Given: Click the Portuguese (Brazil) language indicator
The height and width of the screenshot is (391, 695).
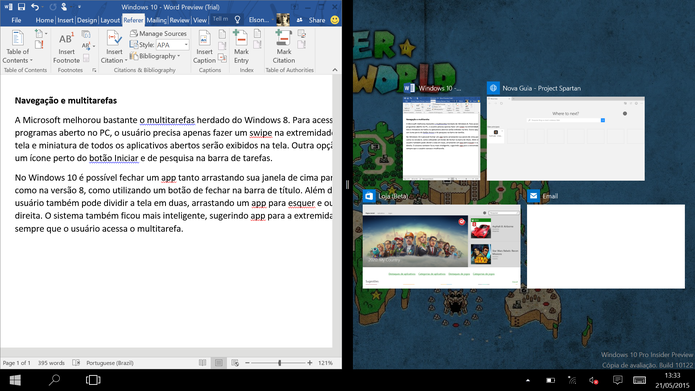Looking at the screenshot, I should [109, 363].
